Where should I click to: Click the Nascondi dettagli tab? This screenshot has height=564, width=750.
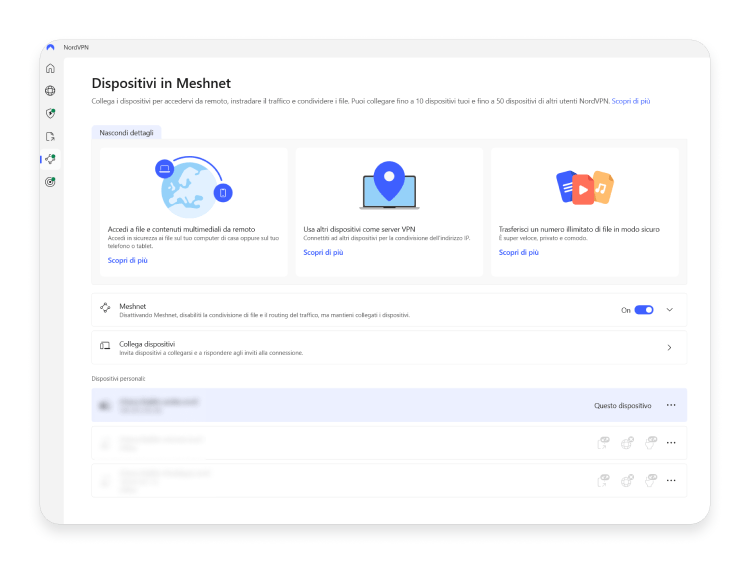click(x=126, y=132)
